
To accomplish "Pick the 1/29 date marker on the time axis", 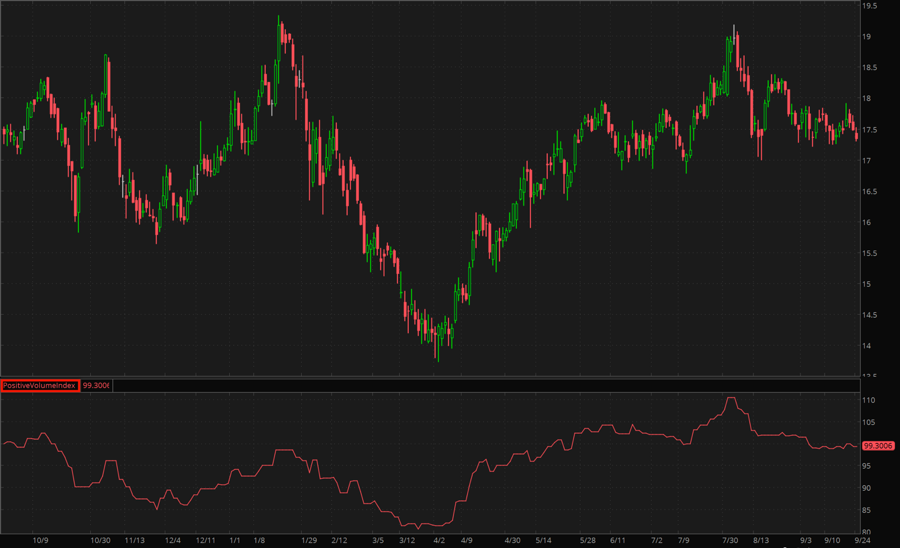I will [308, 540].
